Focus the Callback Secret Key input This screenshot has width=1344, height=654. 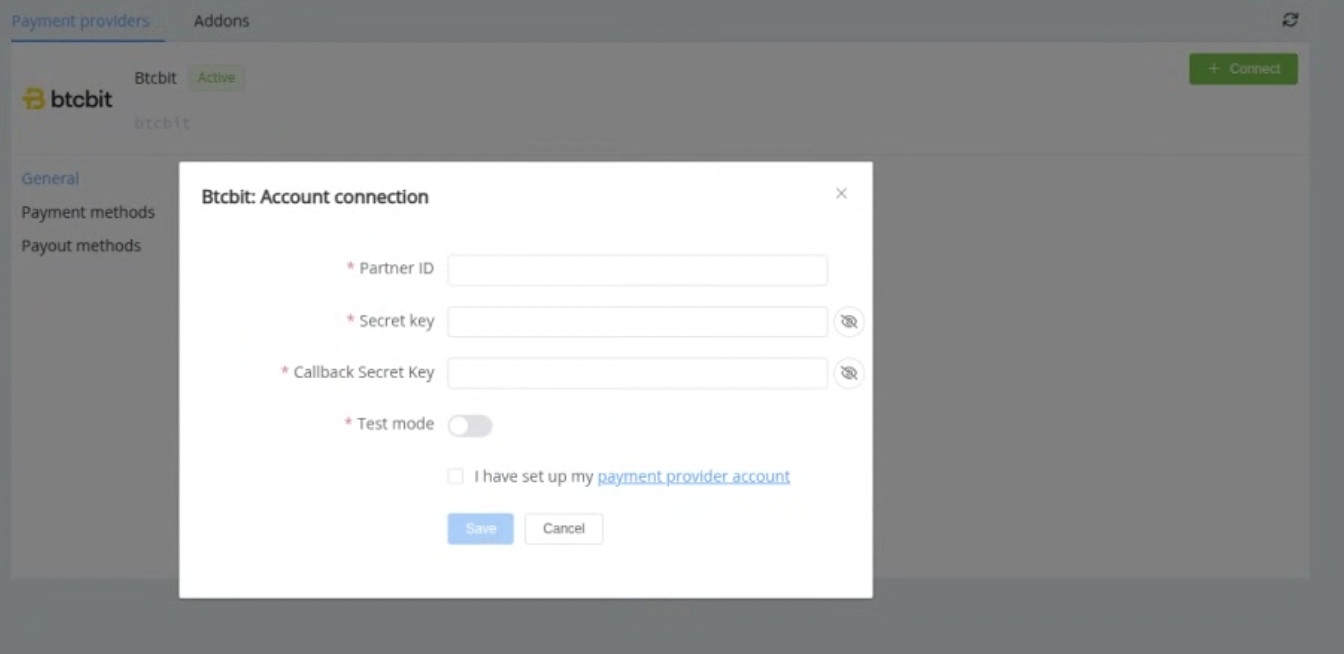point(637,373)
